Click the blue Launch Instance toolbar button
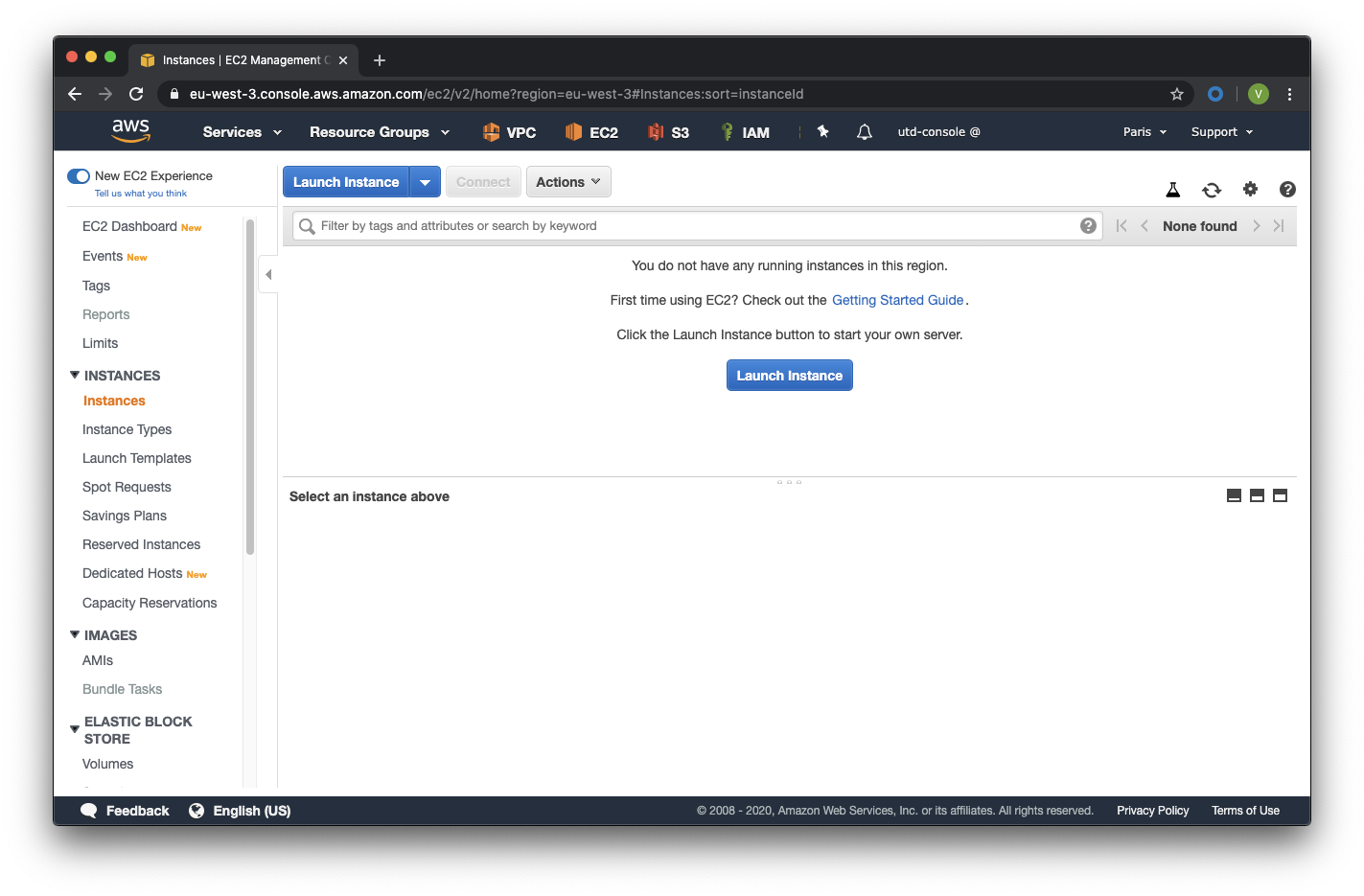This screenshot has width=1364, height=896. 346,182
